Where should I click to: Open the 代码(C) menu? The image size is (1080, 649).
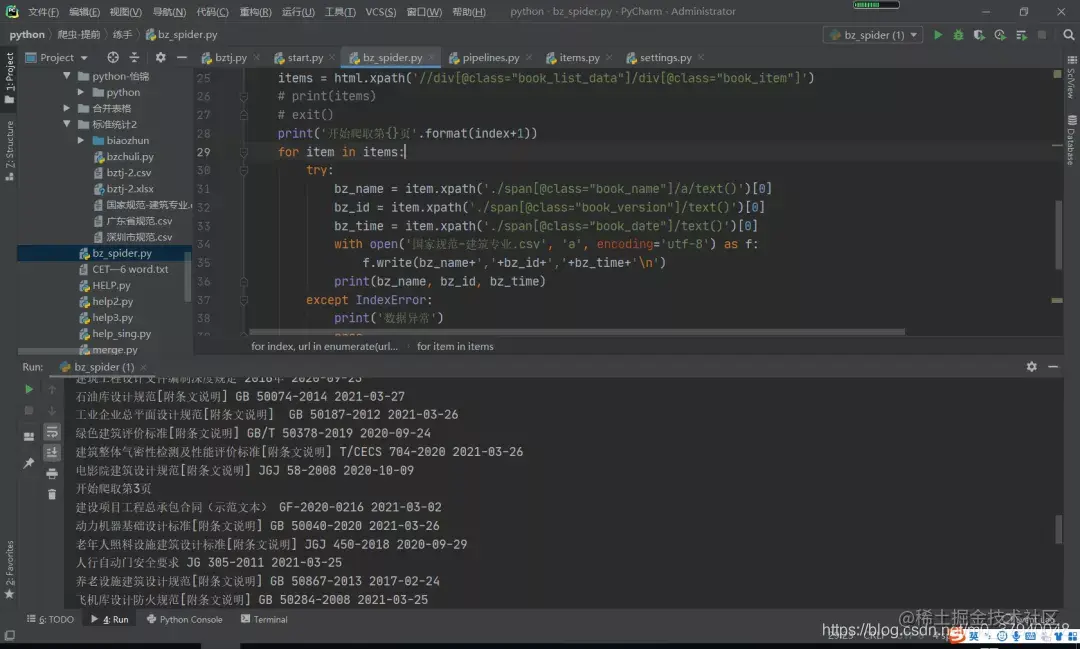pos(212,12)
